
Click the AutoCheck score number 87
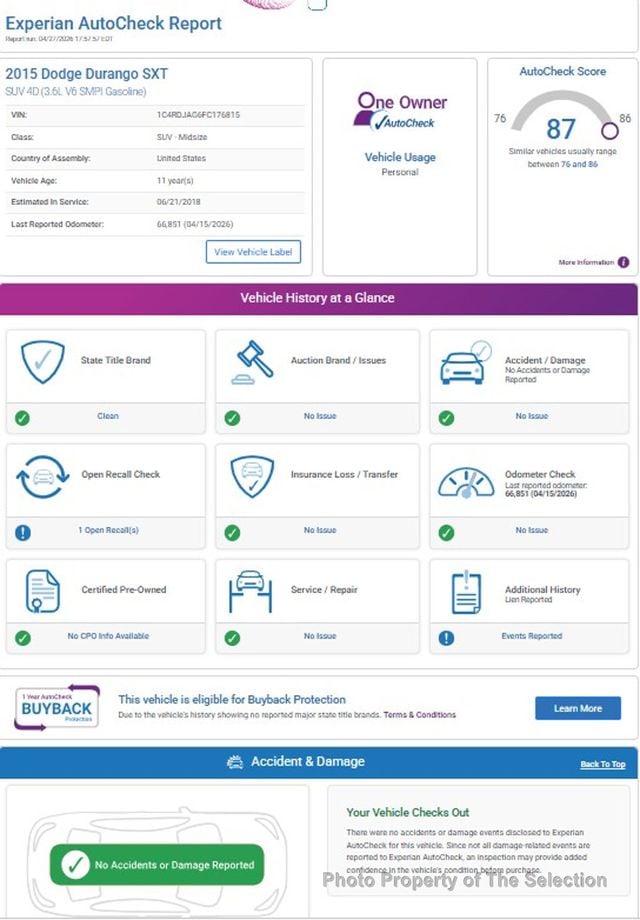coord(561,129)
